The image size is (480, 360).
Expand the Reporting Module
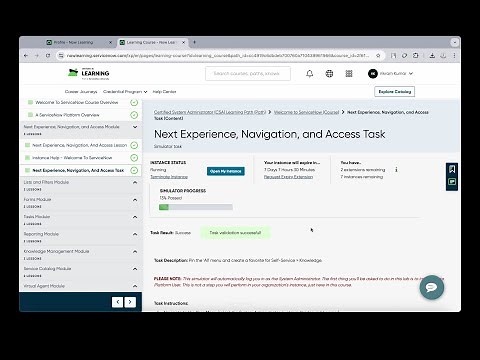[135, 234]
